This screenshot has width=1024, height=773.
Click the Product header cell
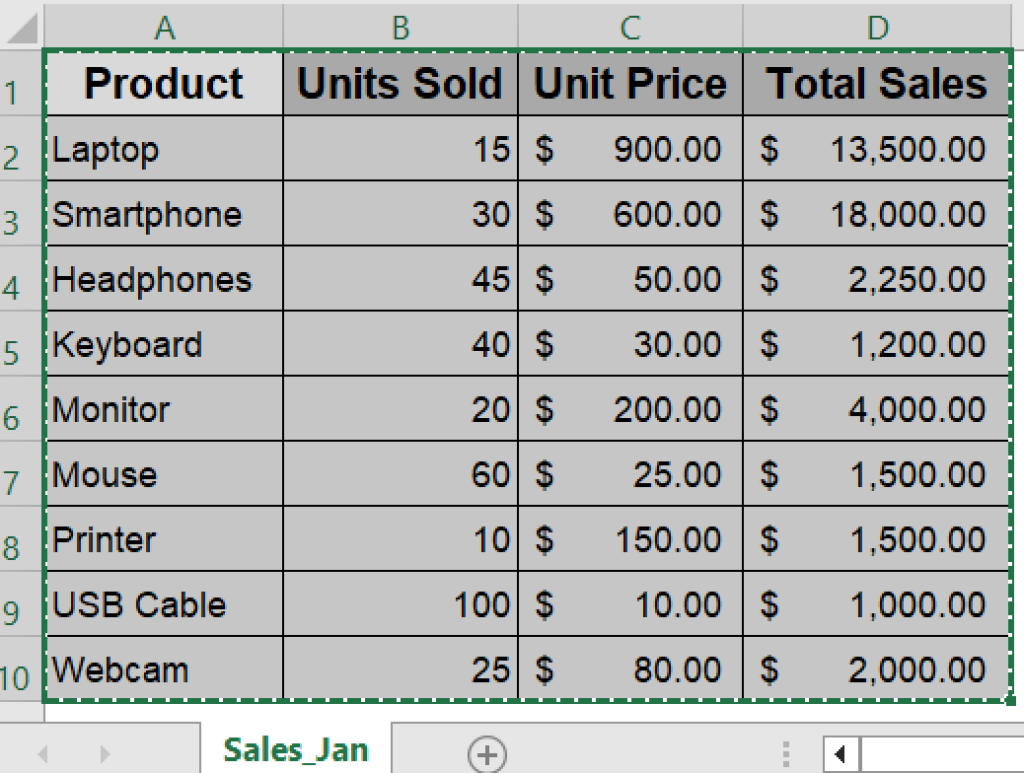point(163,84)
